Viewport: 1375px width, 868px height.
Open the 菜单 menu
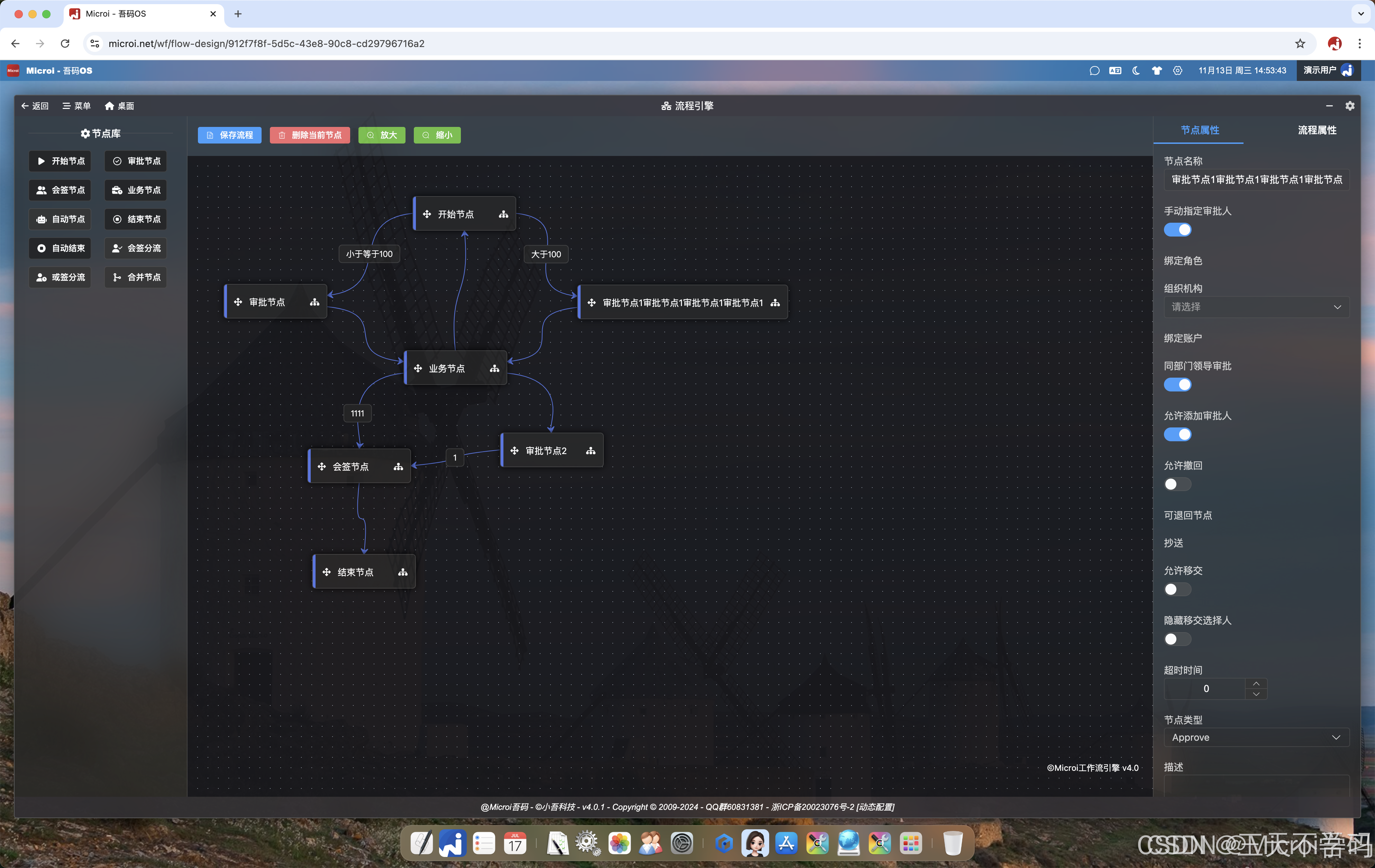(x=76, y=106)
